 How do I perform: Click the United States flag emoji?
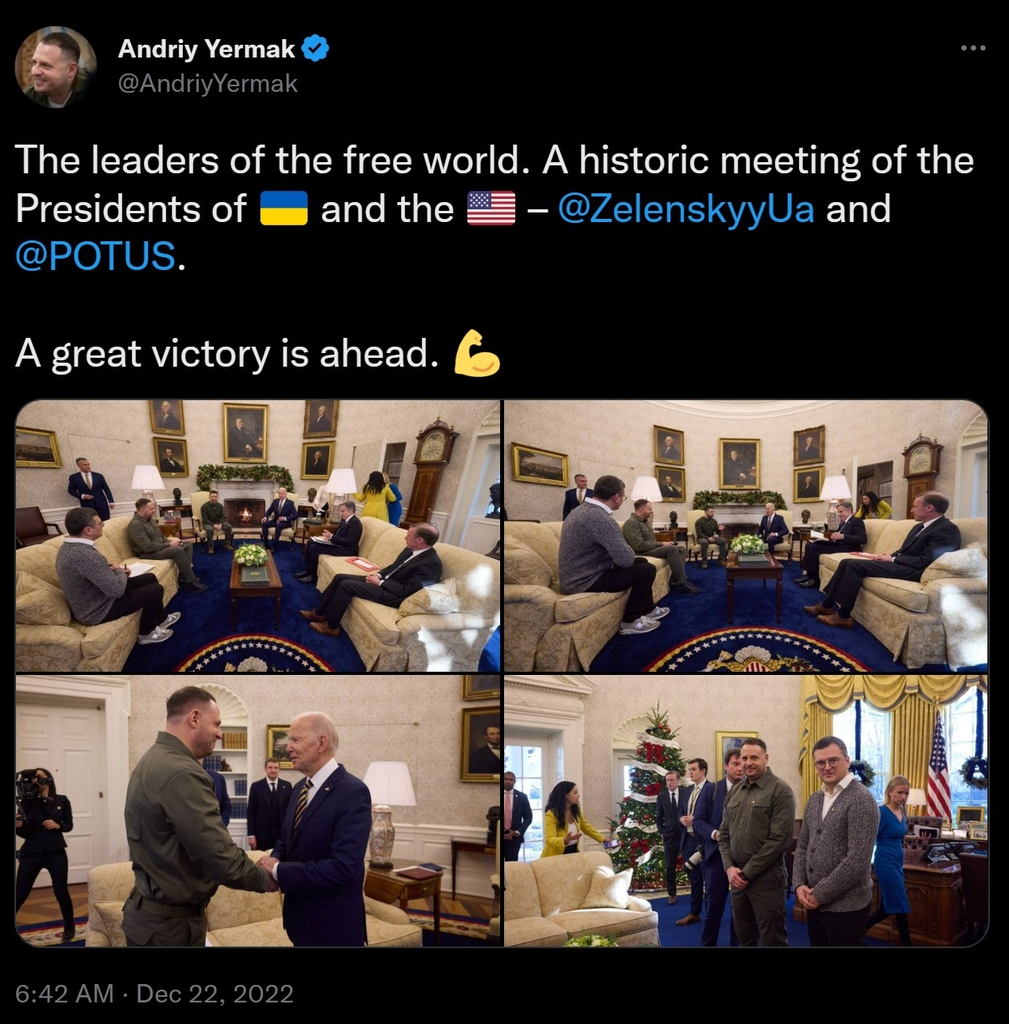[x=491, y=208]
